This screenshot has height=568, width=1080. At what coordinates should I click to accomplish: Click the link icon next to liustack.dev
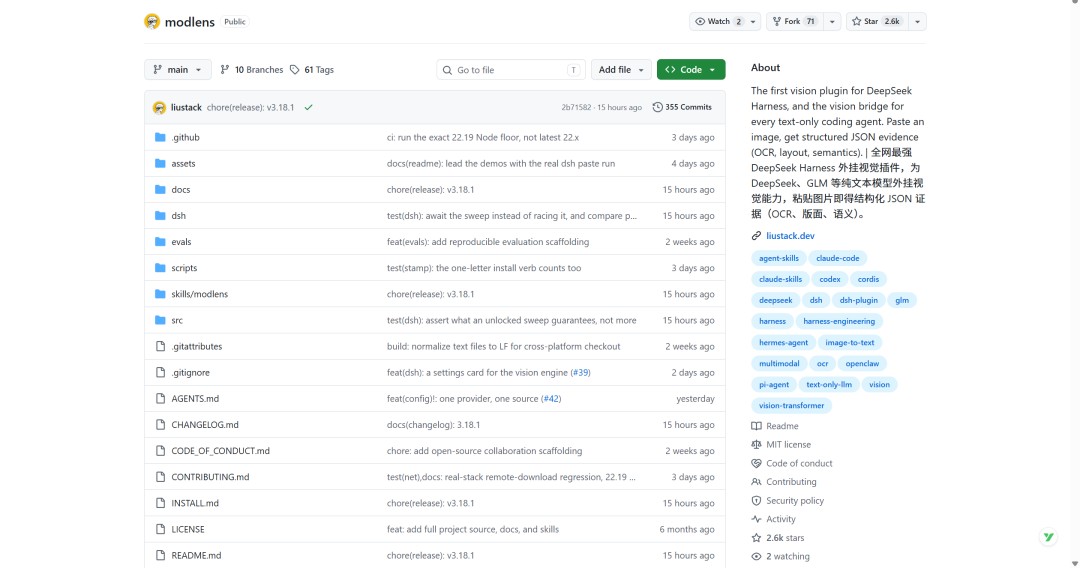tap(756, 235)
